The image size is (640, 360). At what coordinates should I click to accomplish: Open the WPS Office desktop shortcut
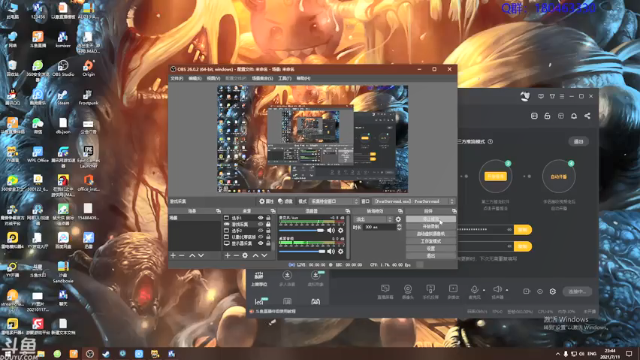point(38,154)
